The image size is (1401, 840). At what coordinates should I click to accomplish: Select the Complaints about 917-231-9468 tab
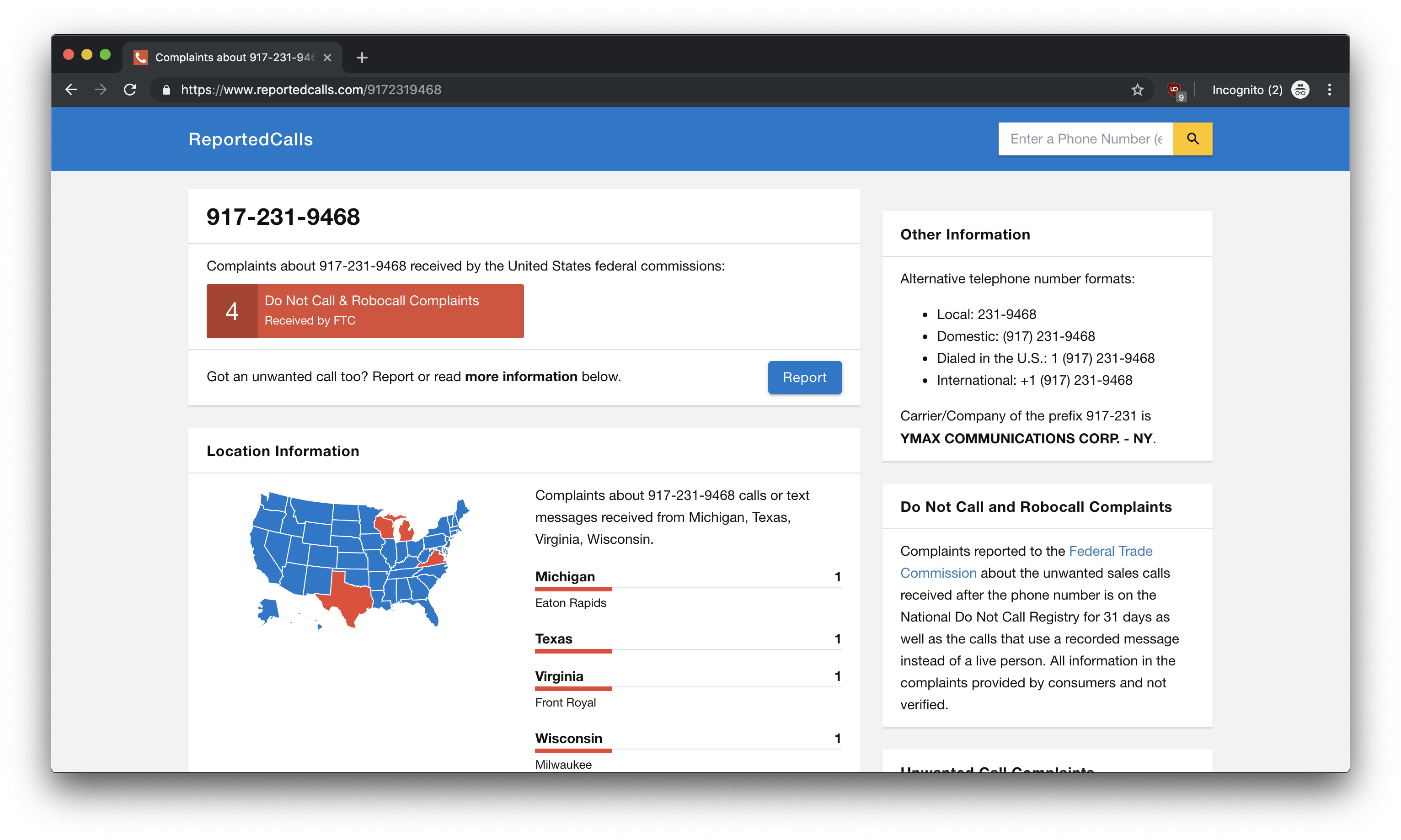[232, 57]
